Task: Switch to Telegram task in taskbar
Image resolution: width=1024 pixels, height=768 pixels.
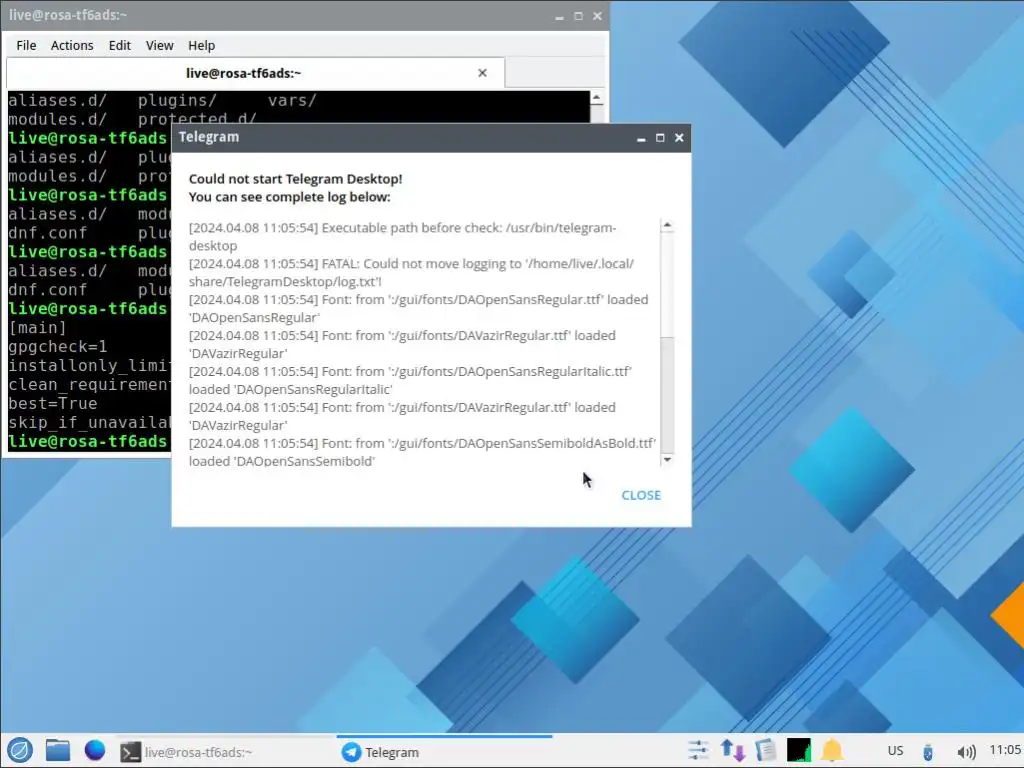Action: click(444, 752)
